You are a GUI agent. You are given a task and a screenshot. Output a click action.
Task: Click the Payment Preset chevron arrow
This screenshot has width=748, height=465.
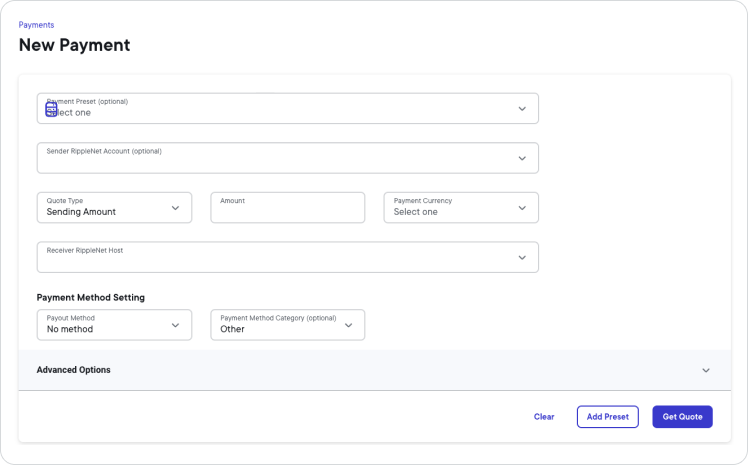pos(522,108)
